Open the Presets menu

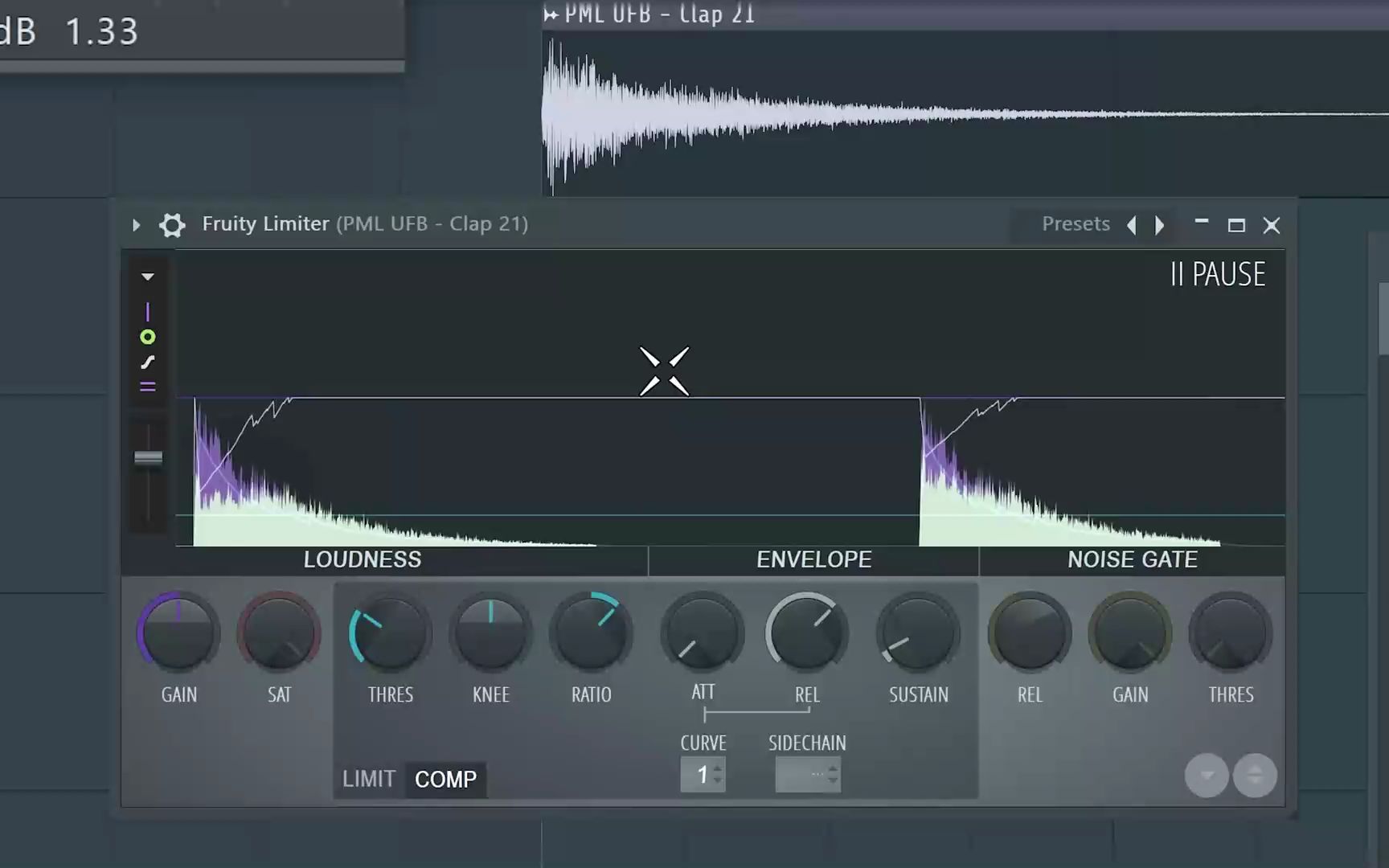[x=1076, y=224]
